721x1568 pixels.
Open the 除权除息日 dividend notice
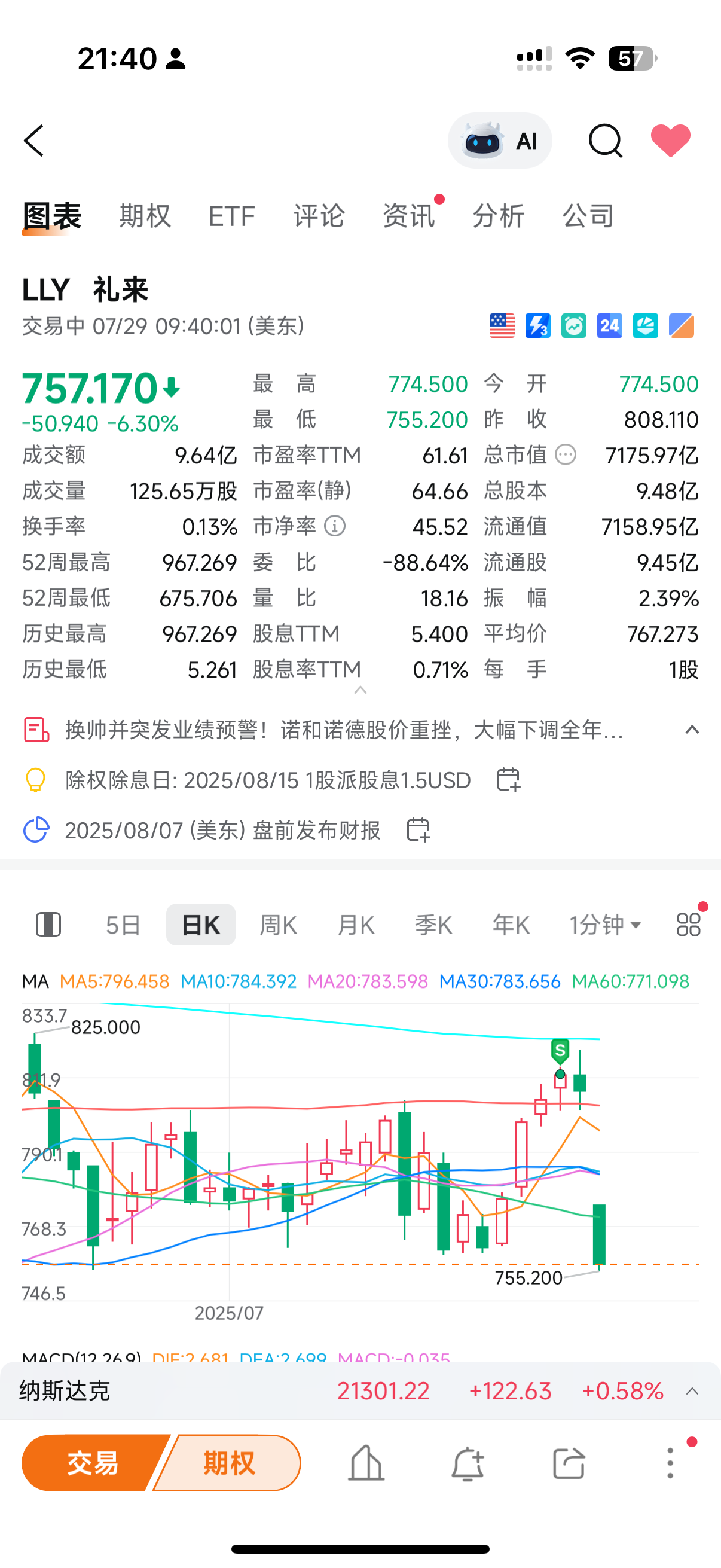pos(268,780)
